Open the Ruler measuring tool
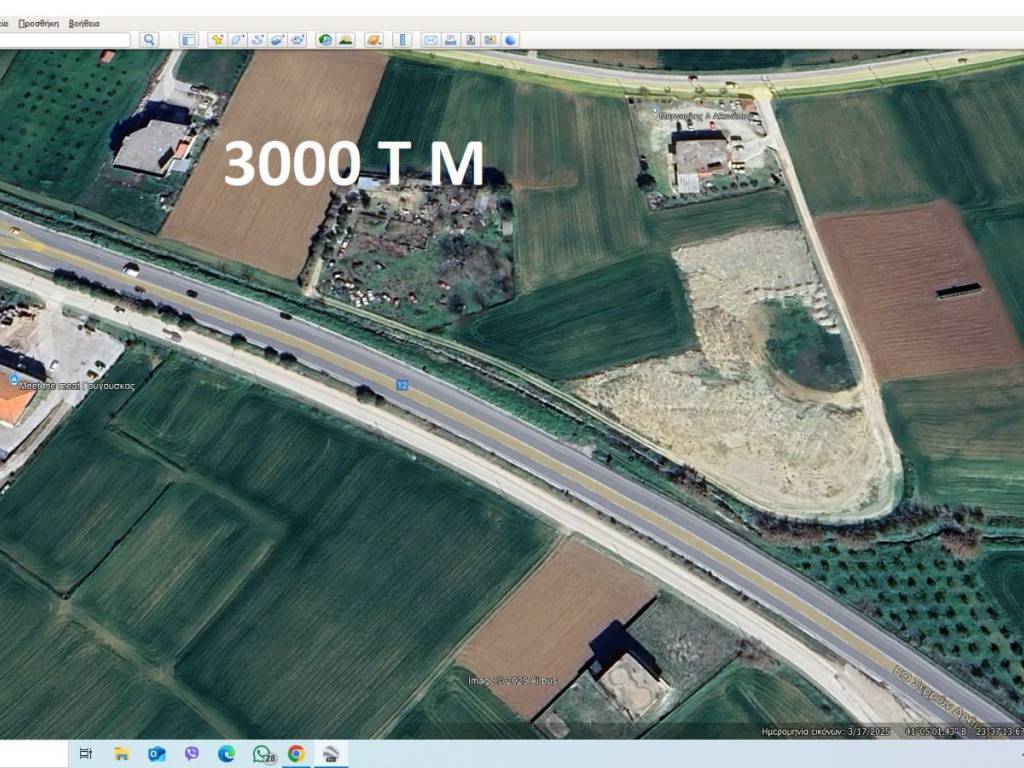This screenshot has width=1024, height=768. (x=402, y=40)
